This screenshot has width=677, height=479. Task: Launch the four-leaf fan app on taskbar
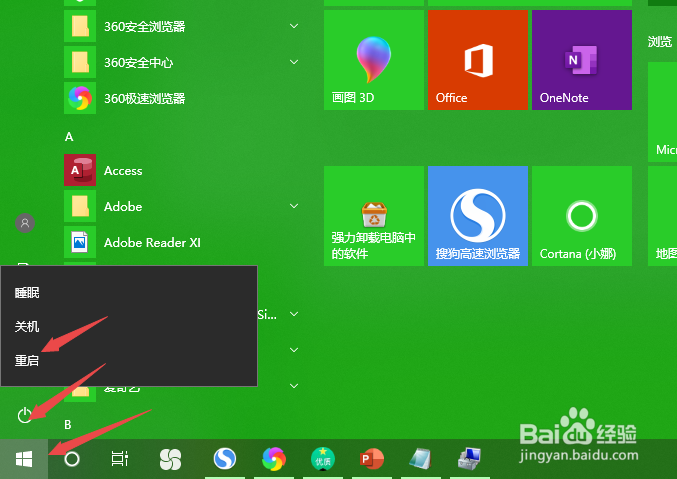pyautogui.click(x=170, y=459)
